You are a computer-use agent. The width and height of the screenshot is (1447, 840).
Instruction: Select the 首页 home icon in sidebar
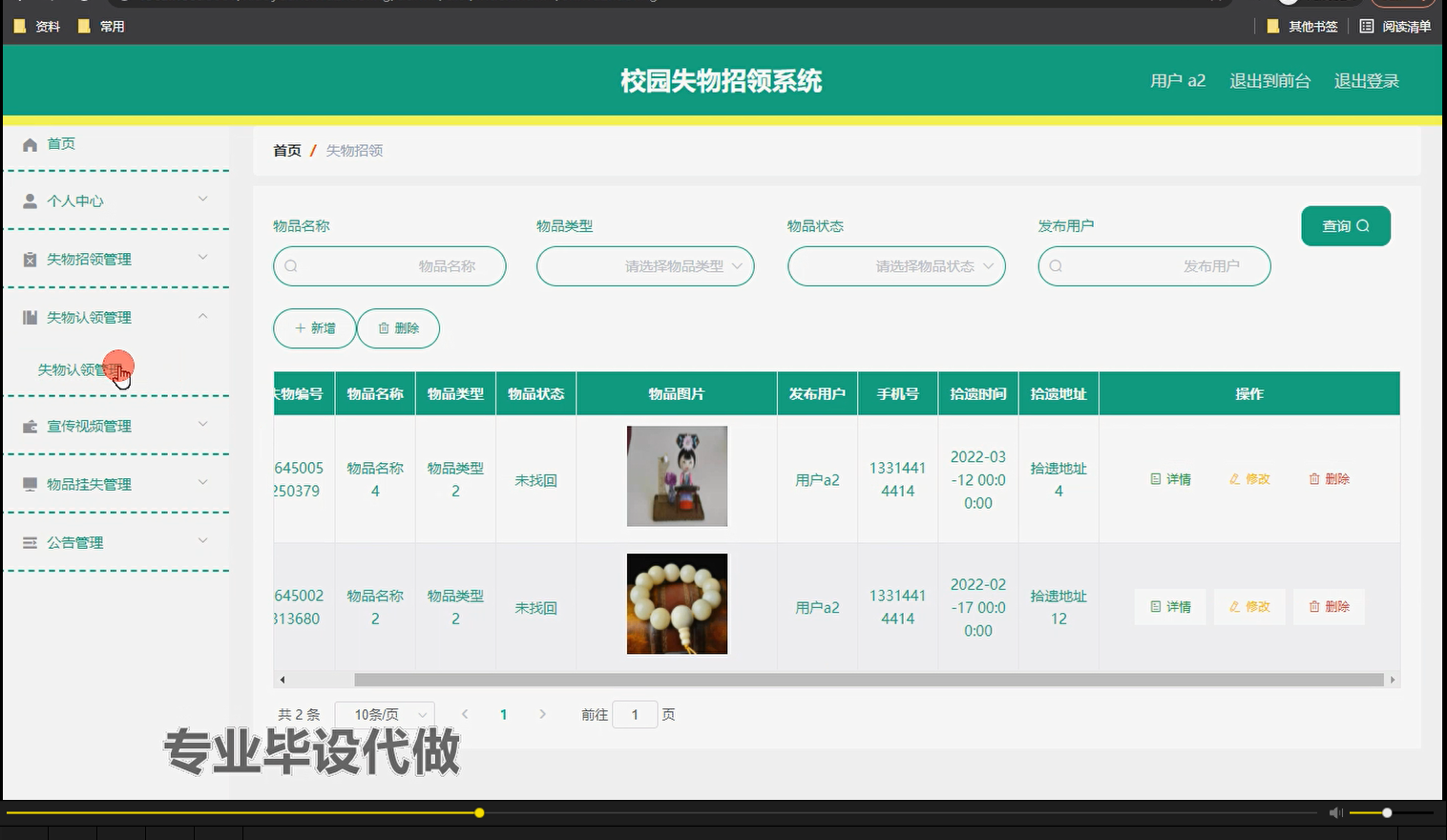(30, 143)
